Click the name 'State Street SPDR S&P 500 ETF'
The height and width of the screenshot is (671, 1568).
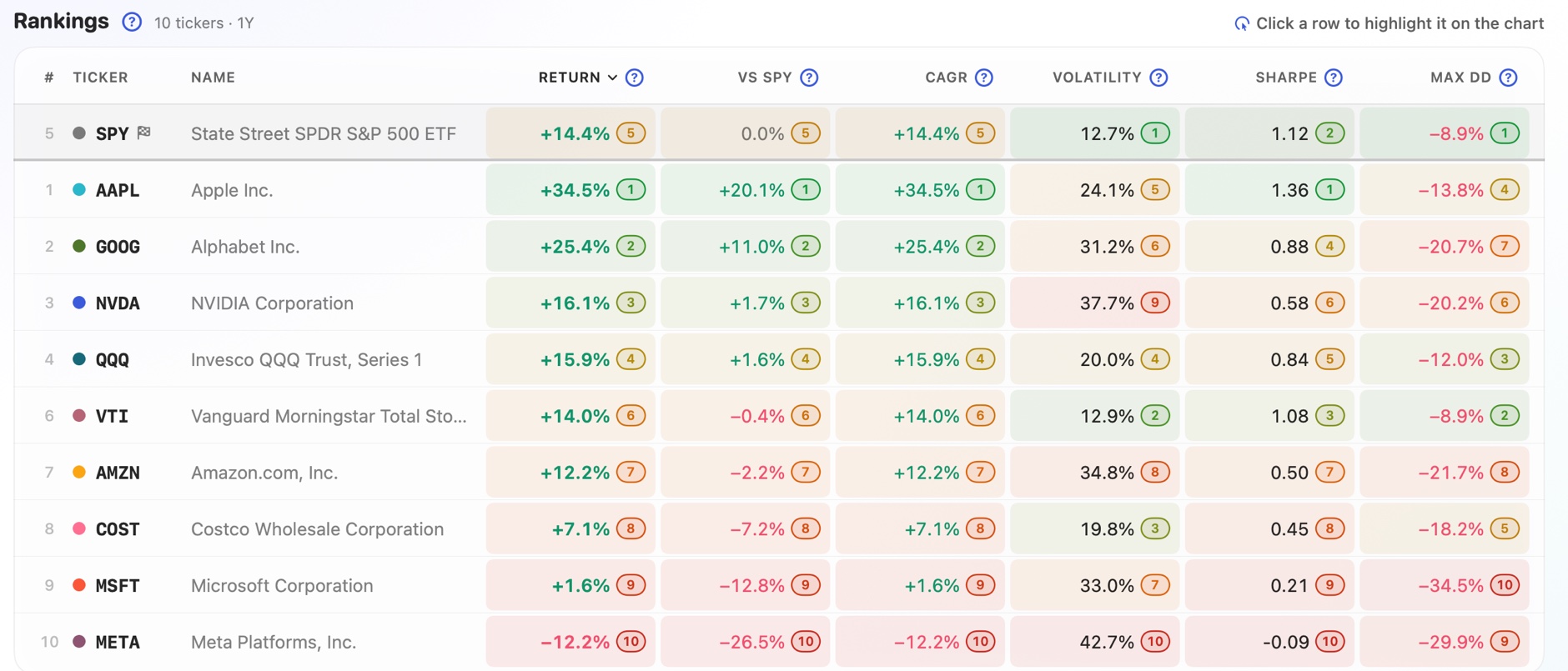pos(324,133)
